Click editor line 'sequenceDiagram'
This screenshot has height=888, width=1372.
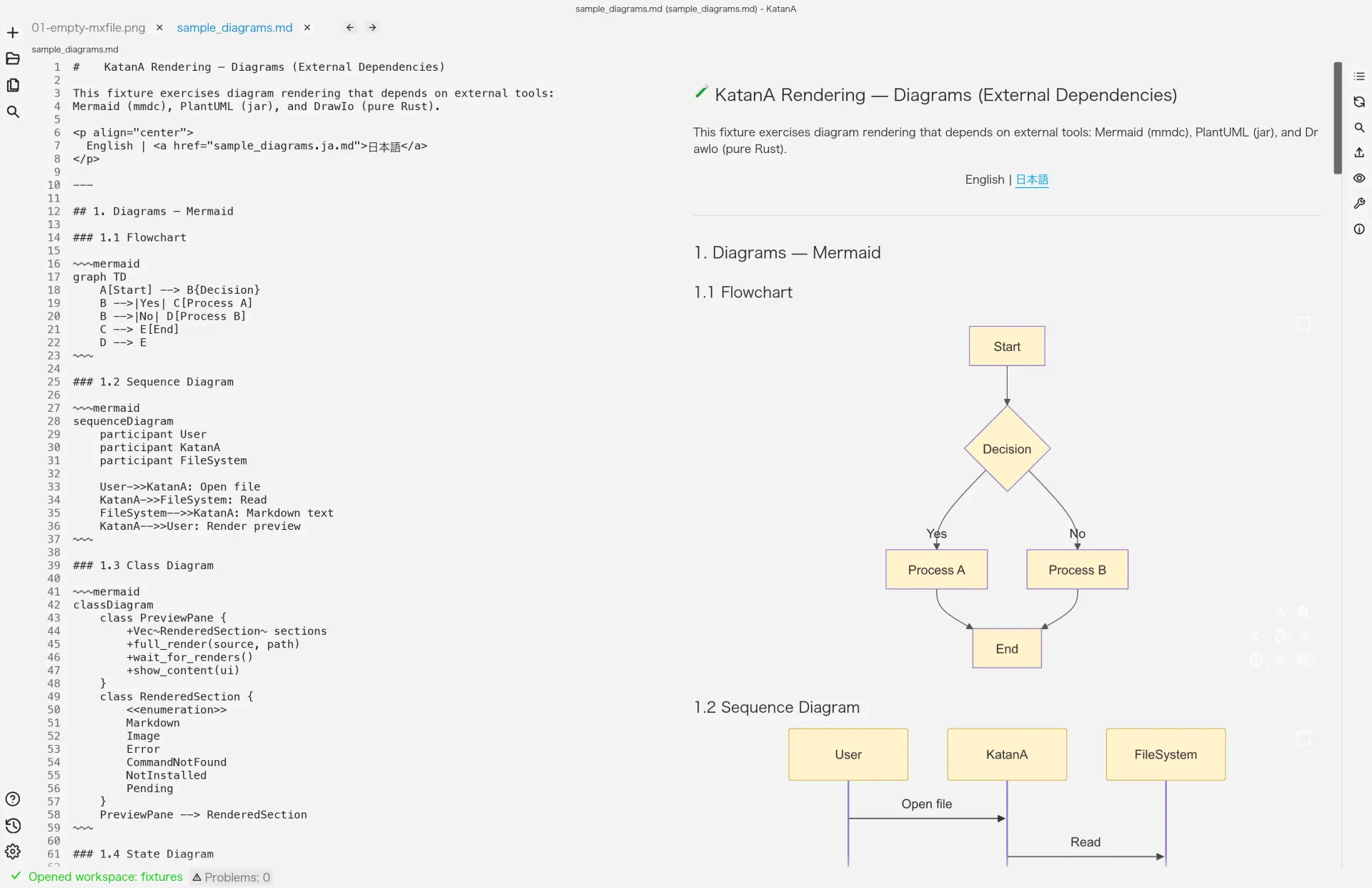[x=123, y=421]
